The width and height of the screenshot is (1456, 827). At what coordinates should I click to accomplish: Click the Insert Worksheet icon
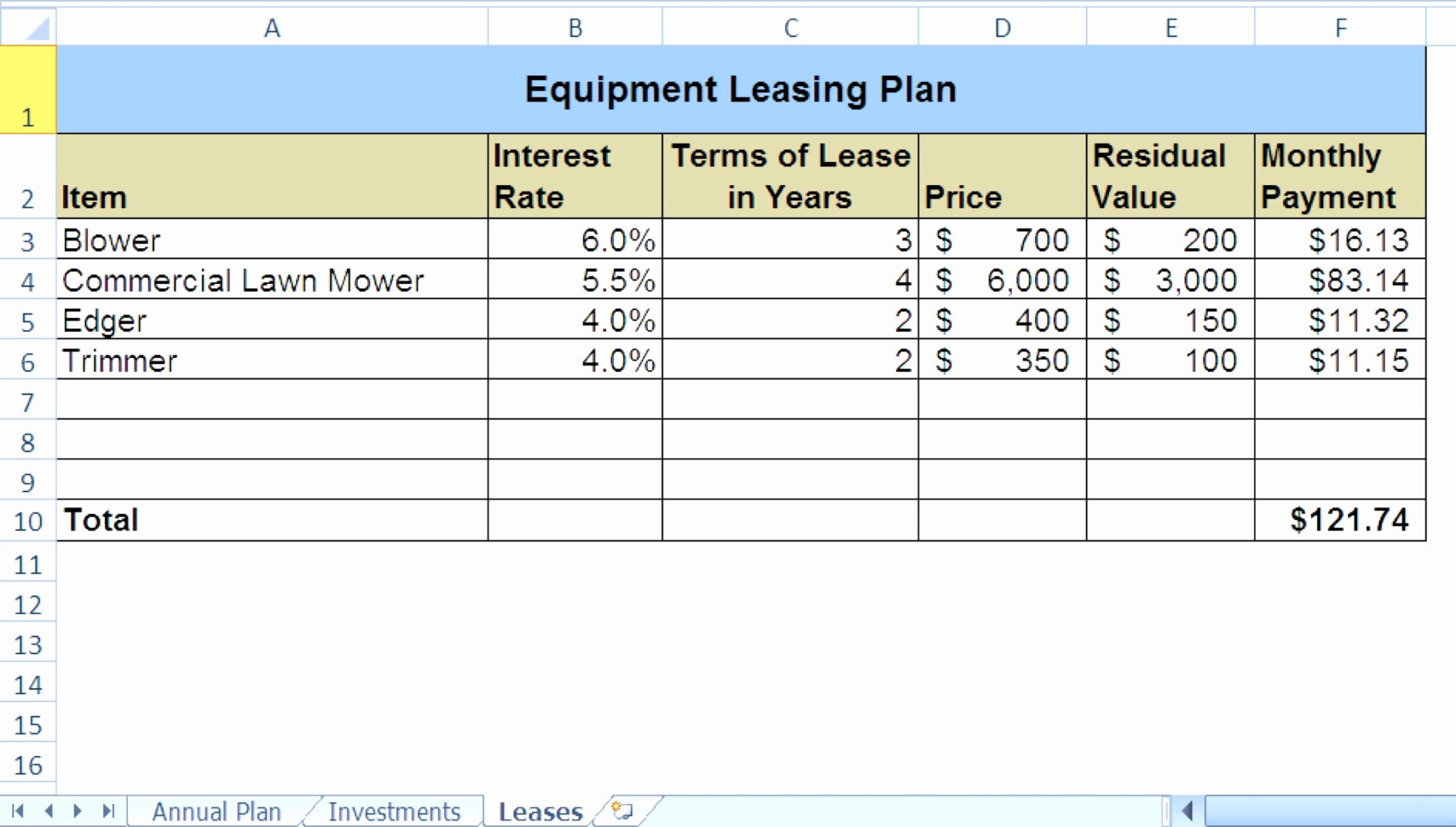(621, 811)
